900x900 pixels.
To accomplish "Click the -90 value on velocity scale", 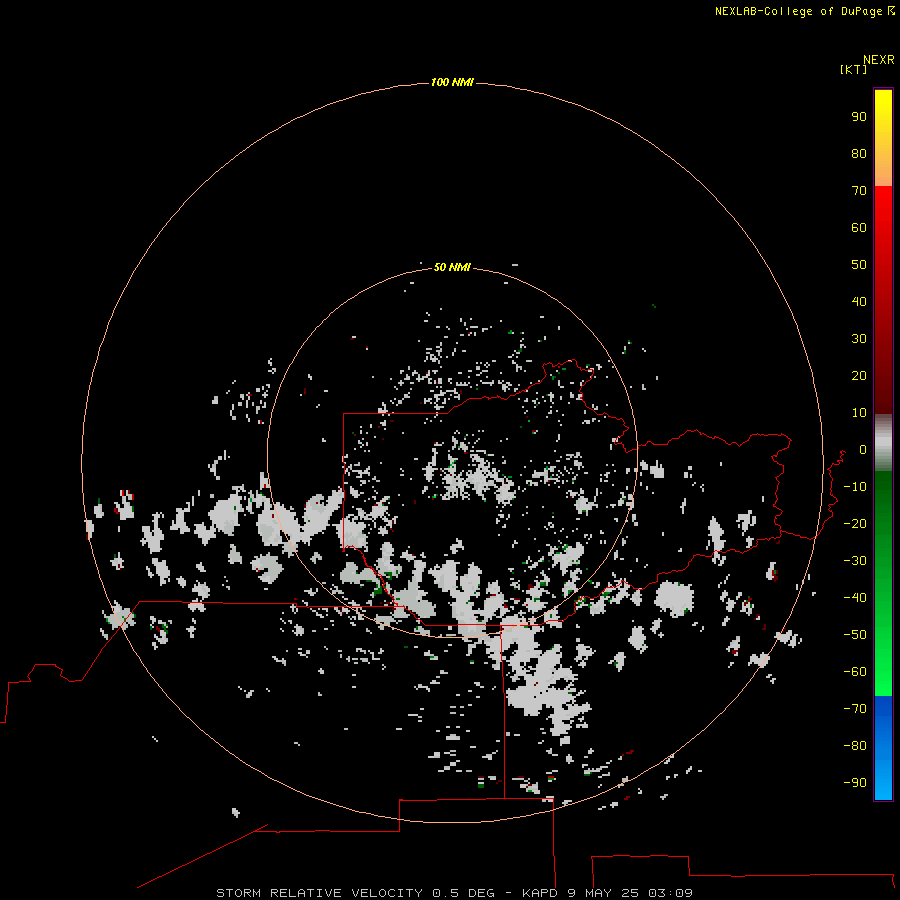I will [855, 782].
